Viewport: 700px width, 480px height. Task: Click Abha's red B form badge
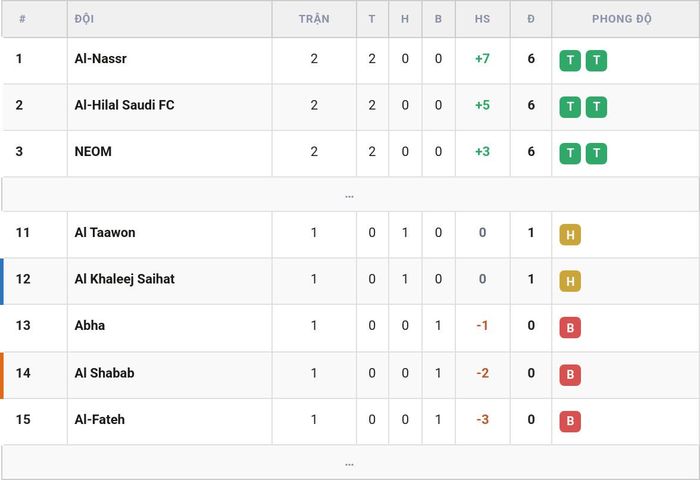coord(570,327)
